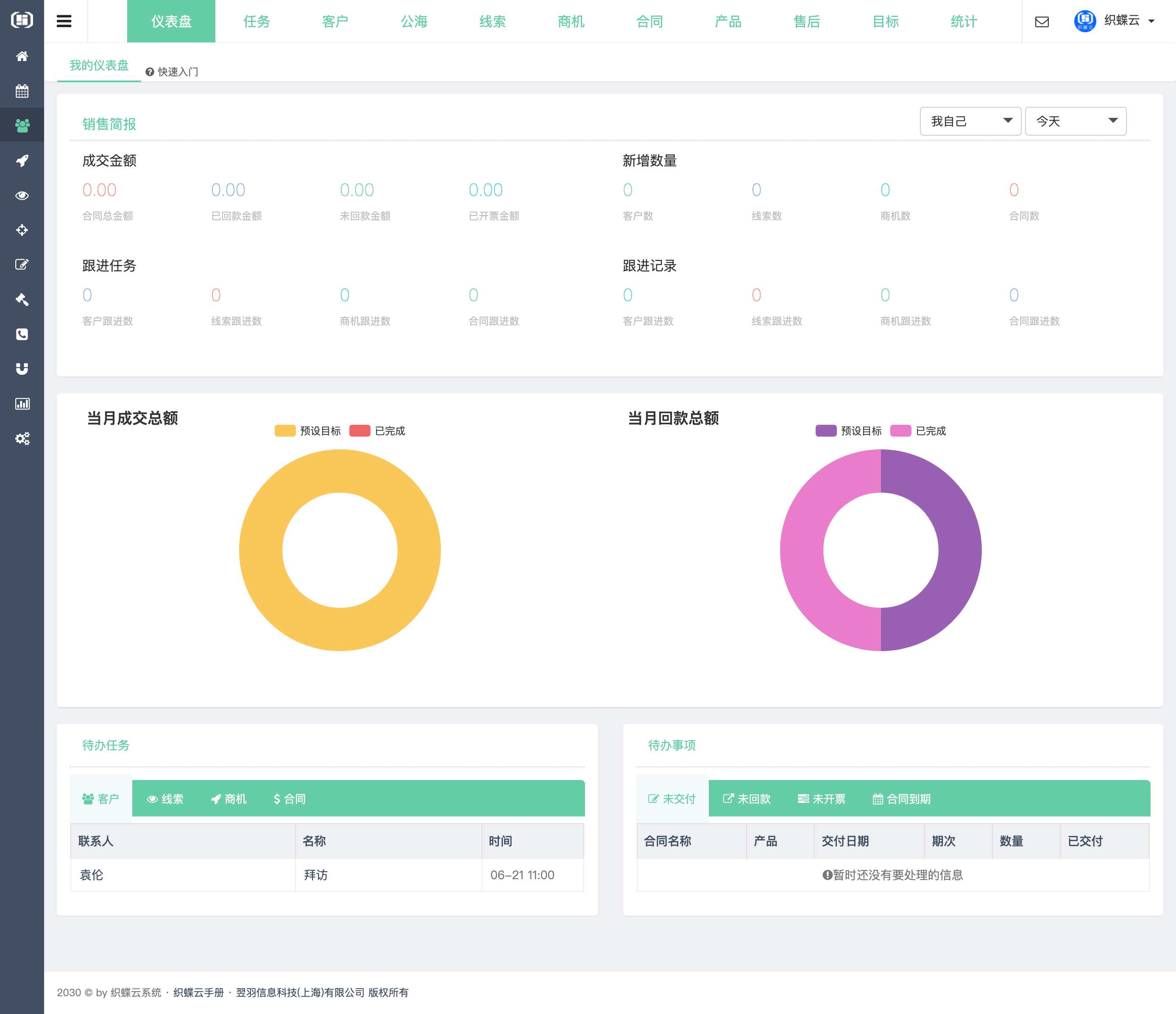Open the calendar icon in sidebar
Viewport: 1176px width, 1014px height.
tap(22, 91)
